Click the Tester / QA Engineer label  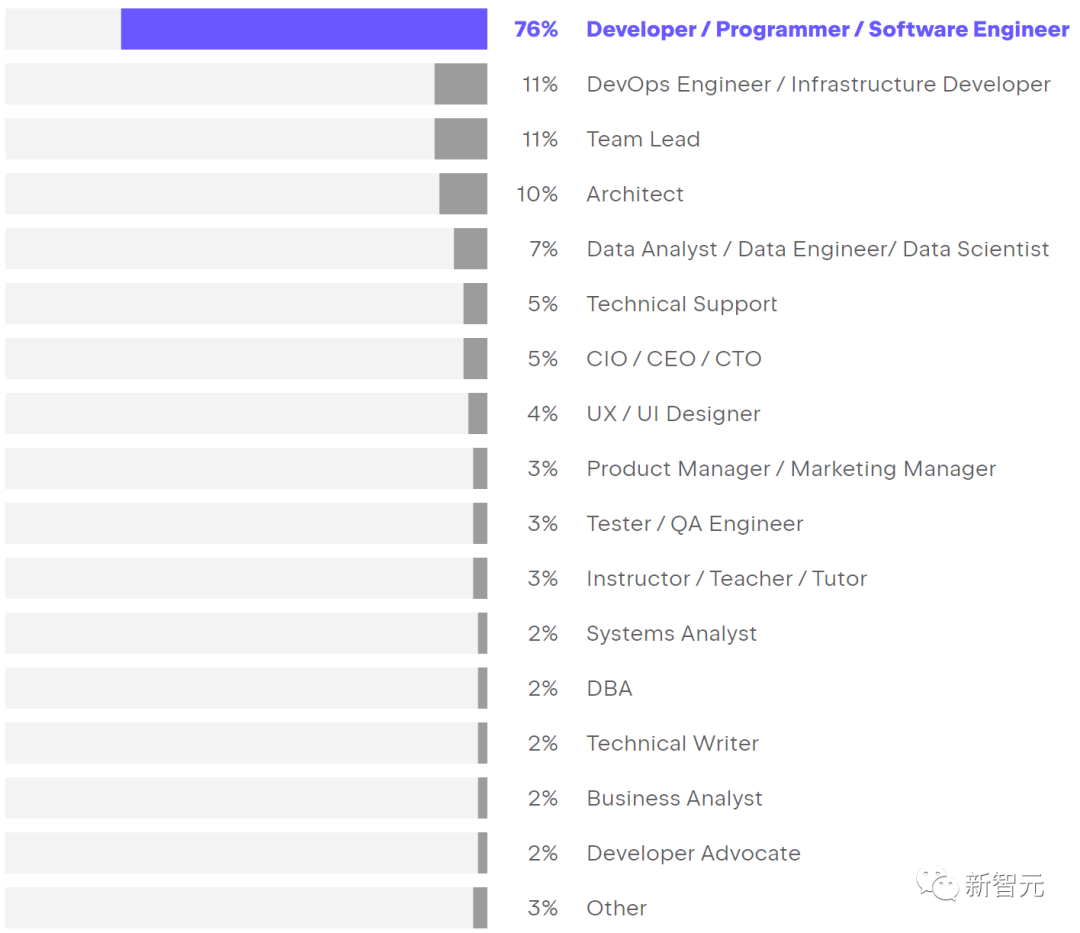[694, 524]
